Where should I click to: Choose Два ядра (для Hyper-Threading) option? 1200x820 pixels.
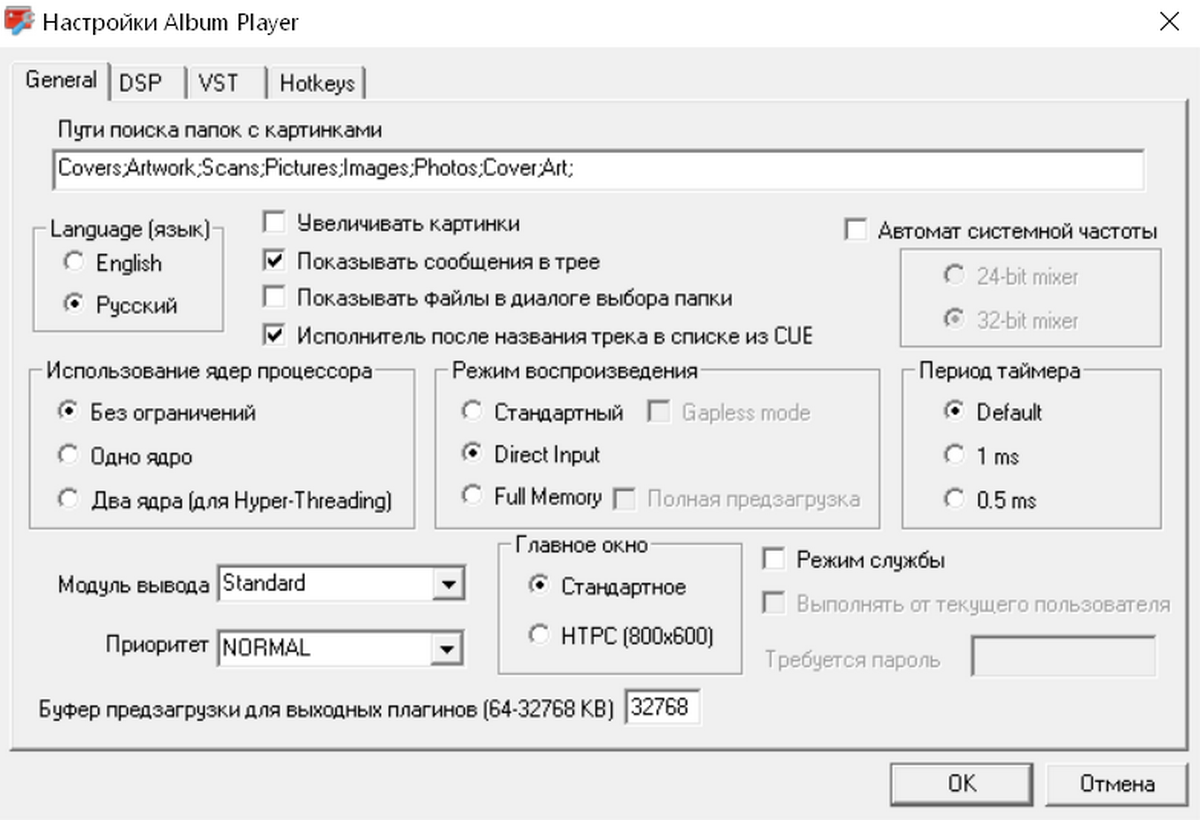click(225, 500)
